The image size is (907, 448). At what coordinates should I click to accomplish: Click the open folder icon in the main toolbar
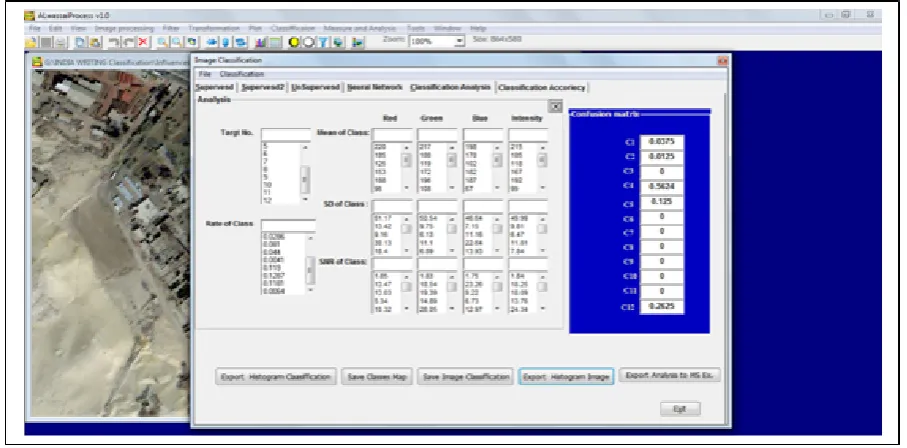(x=31, y=42)
